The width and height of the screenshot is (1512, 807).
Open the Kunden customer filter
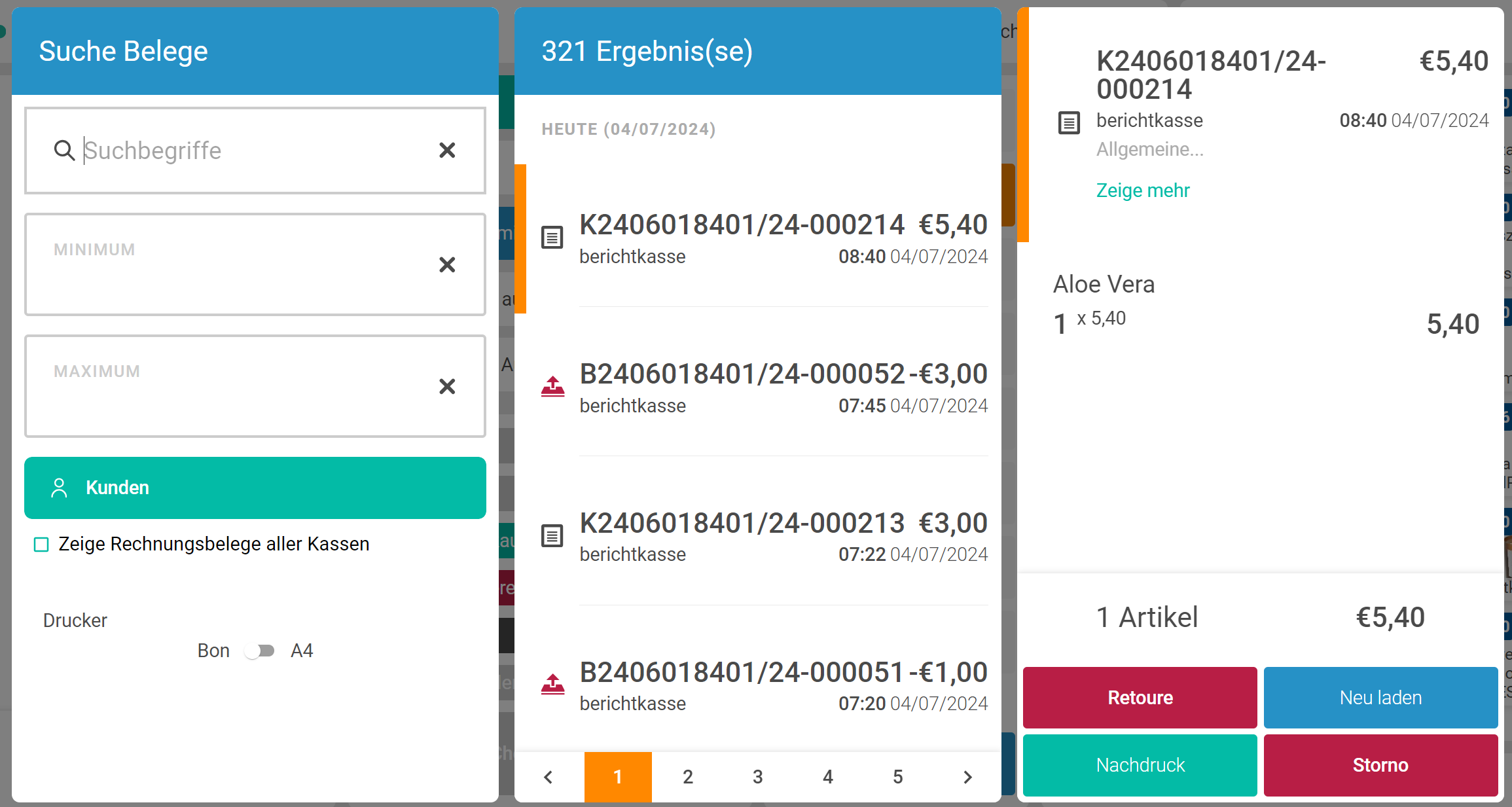[255, 488]
